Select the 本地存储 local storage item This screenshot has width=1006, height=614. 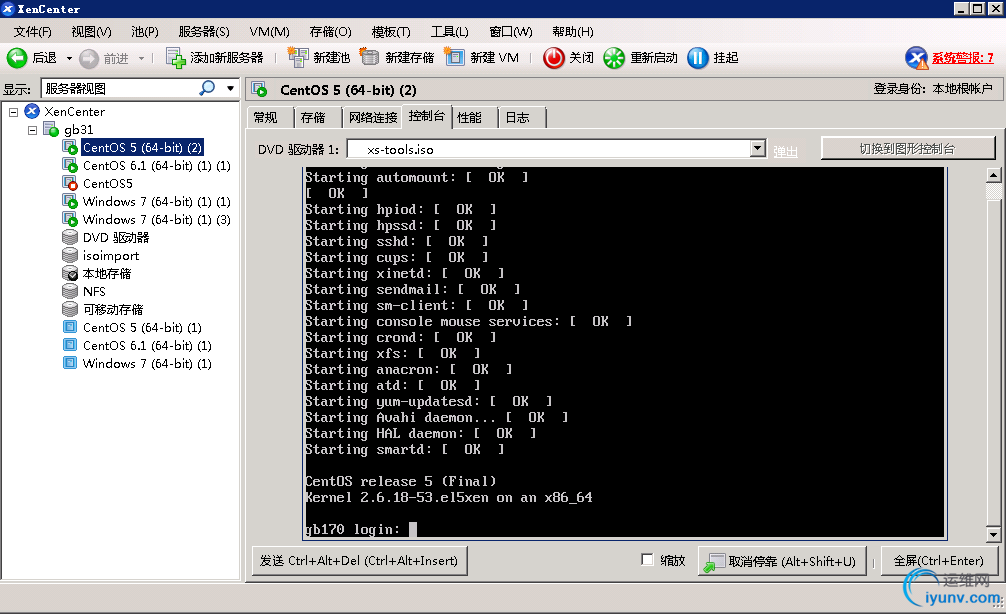tap(107, 273)
